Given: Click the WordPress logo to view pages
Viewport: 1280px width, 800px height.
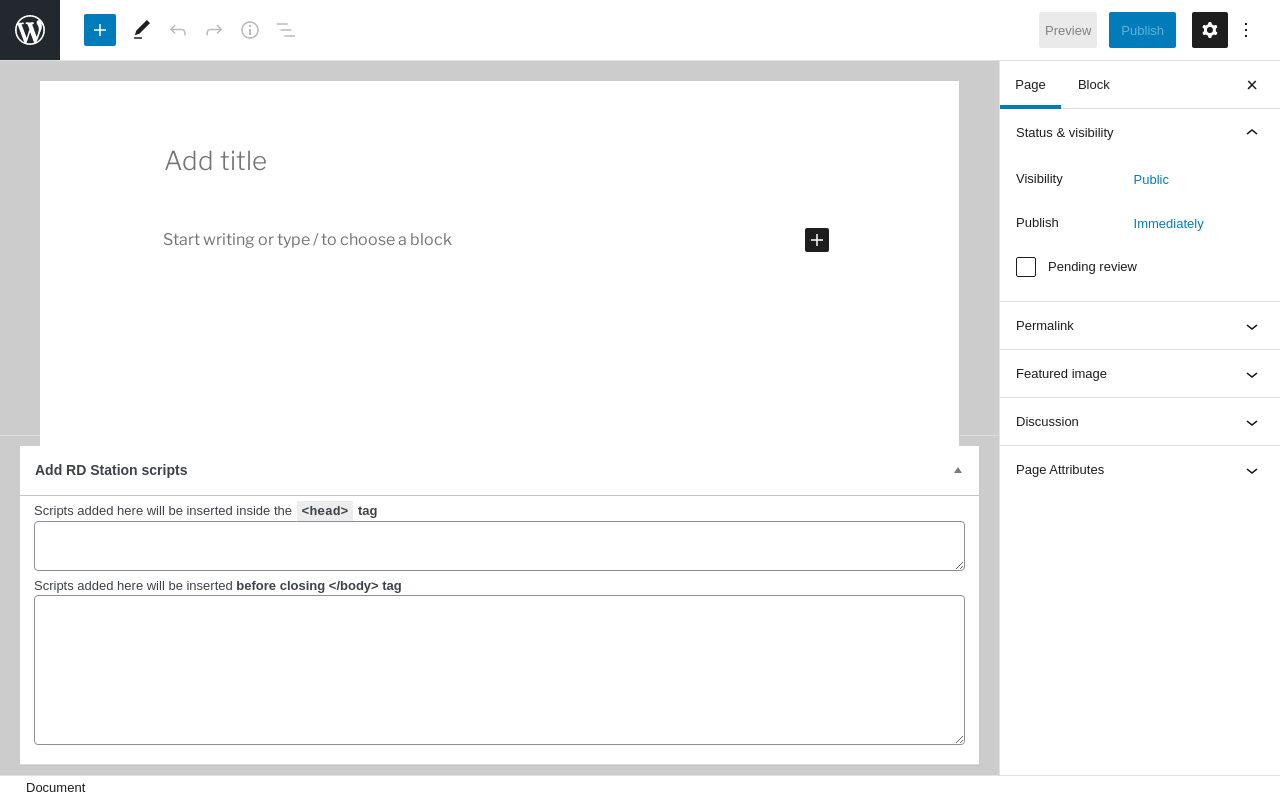Looking at the screenshot, I should 30,30.
